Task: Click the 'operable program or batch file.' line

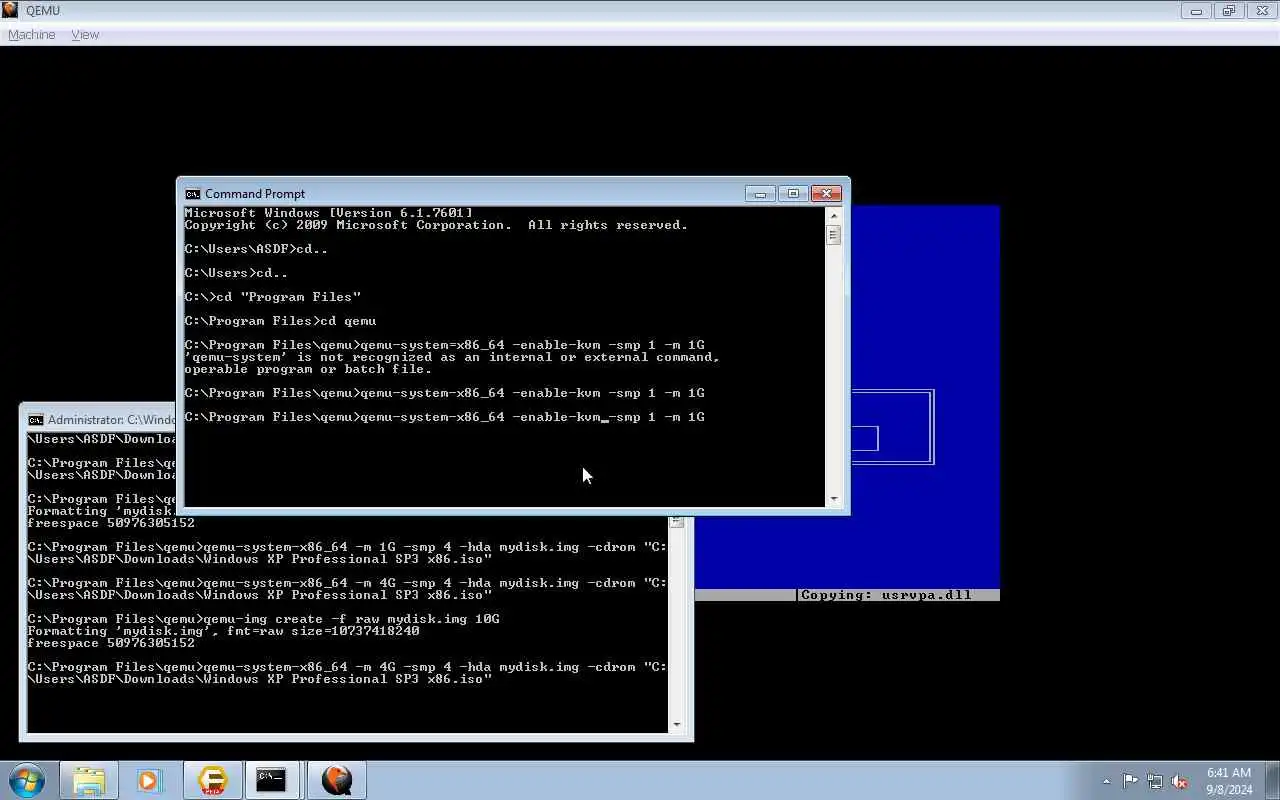Action: pos(308,369)
